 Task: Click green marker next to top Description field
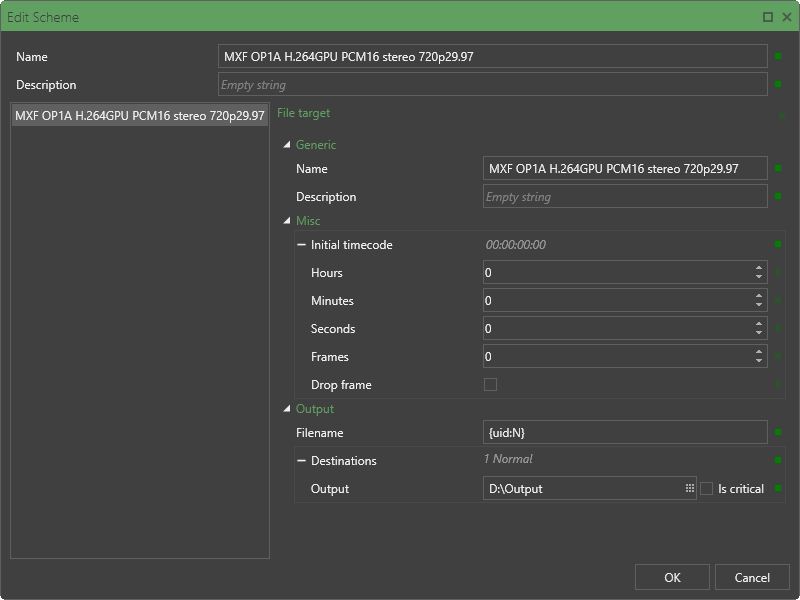click(778, 84)
